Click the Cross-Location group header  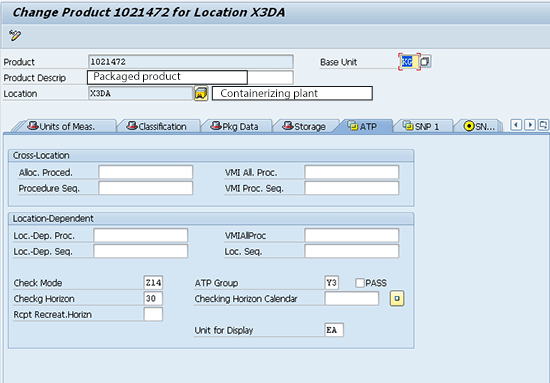tap(211, 155)
